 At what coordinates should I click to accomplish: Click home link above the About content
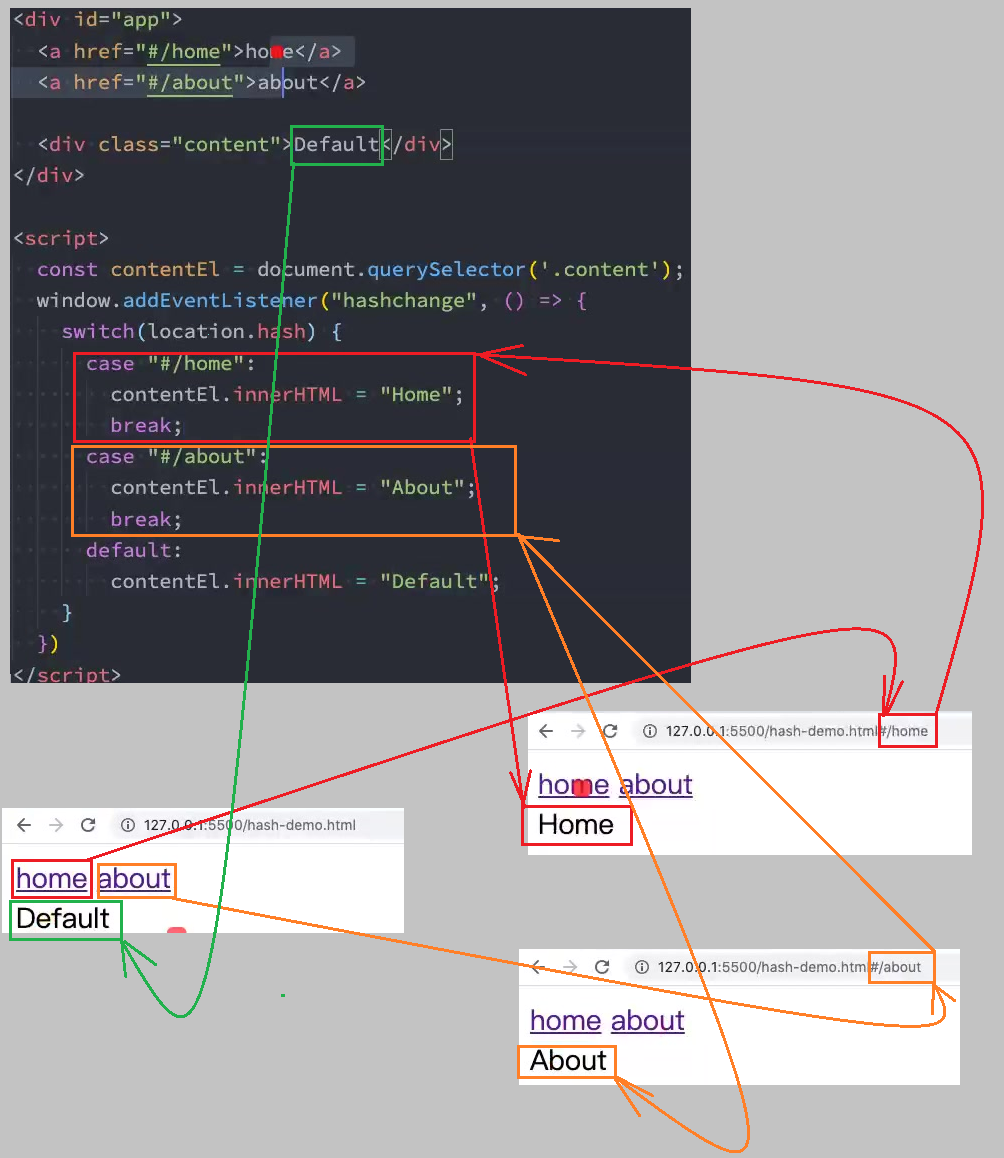[565, 1021]
